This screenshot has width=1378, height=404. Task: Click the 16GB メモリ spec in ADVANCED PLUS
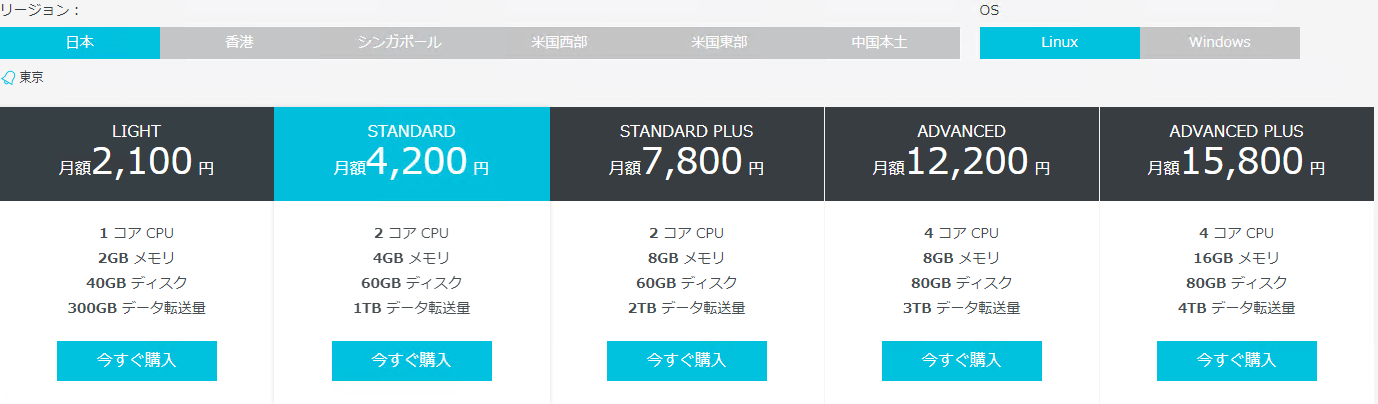pyautogui.click(x=1237, y=258)
